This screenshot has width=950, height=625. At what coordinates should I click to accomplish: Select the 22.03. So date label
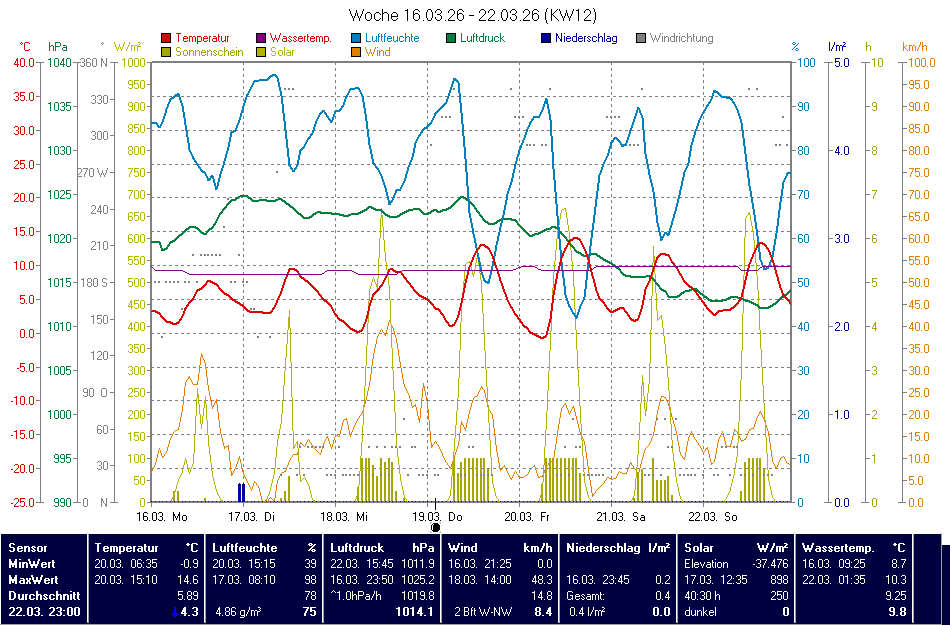713,517
